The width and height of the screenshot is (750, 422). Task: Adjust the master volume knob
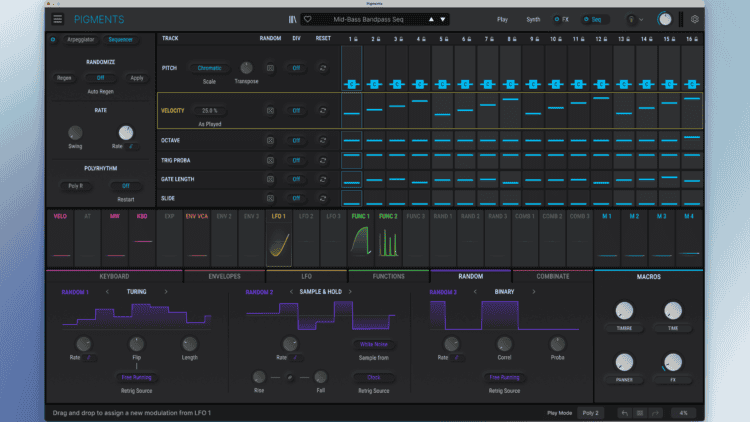tap(664, 19)
